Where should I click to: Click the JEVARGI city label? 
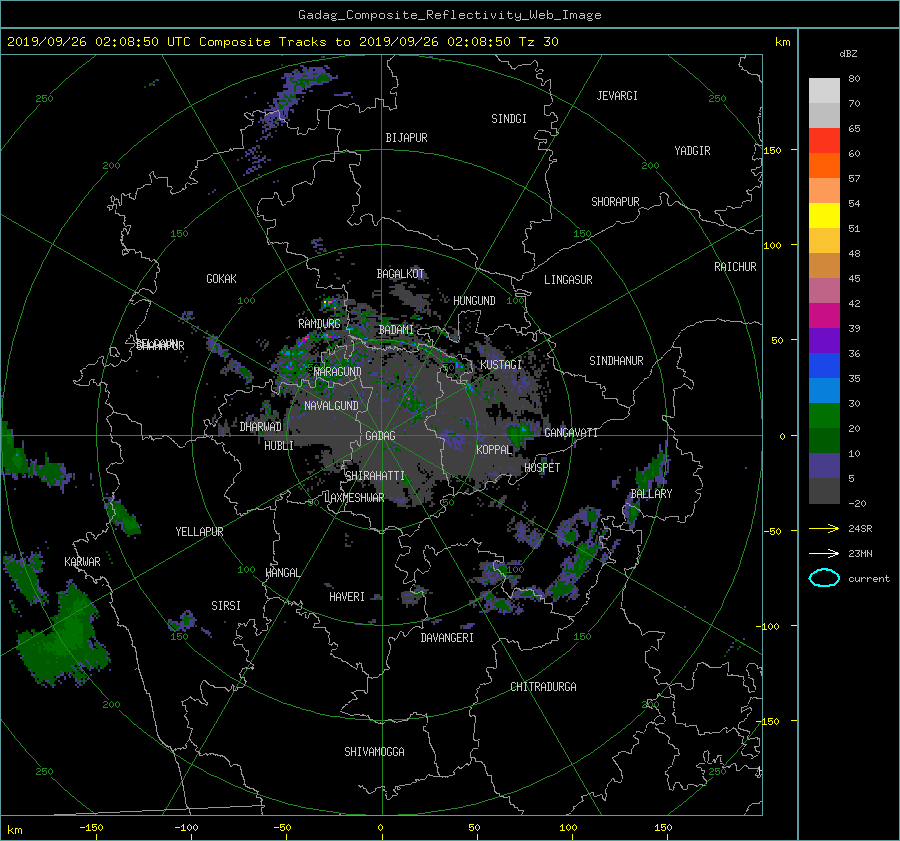pyautogui.click(x=617, y=96)
